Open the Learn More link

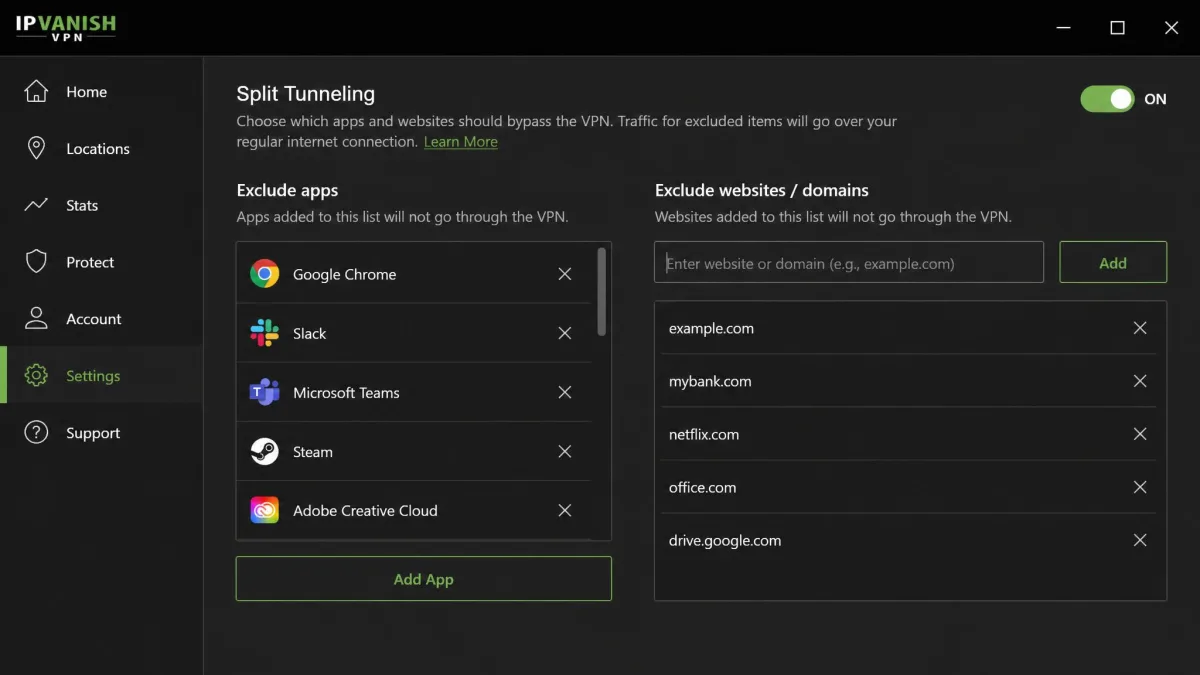point(460,142)
